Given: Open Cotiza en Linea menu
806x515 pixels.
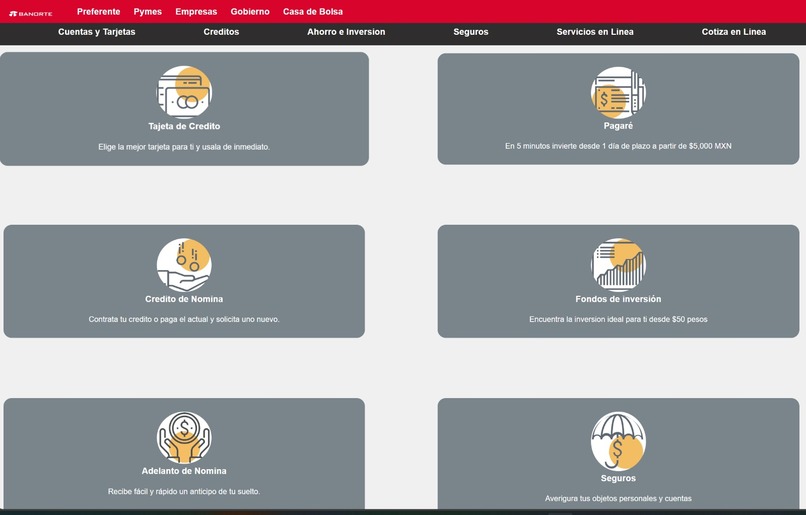Looking at the screenshot, I should point(734,32).
